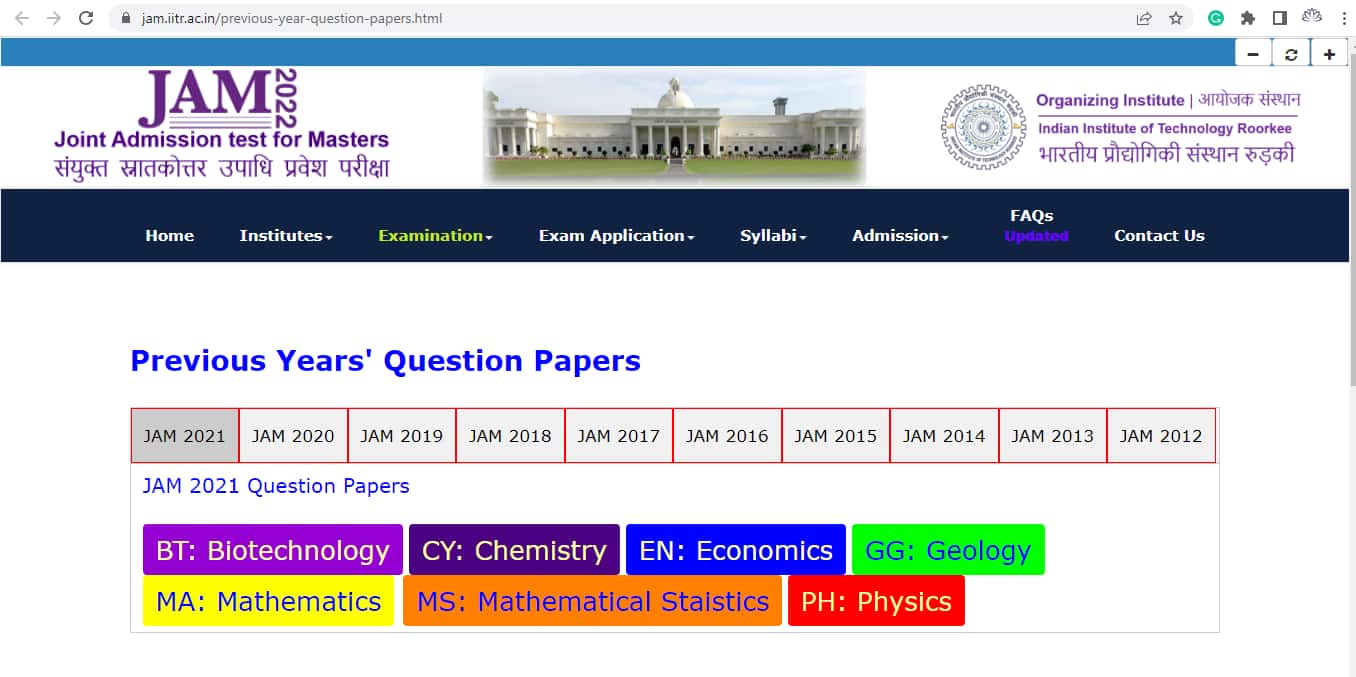1356x677 pixels.
Task: Click the minus font-size button
Action: tap(1253, 54)
